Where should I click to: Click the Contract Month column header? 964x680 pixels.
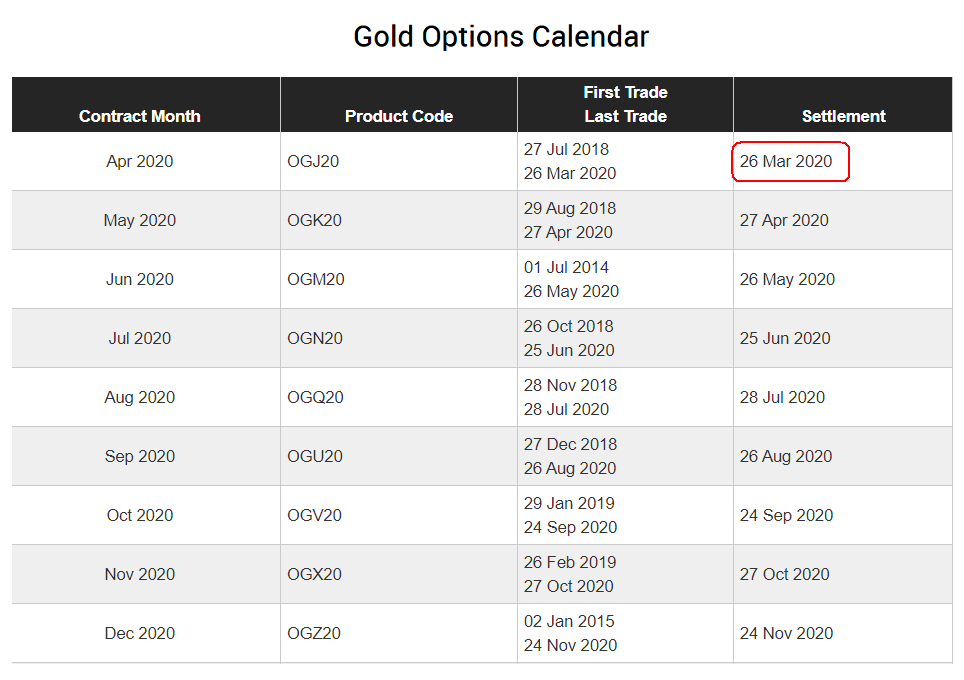[140, 116]
